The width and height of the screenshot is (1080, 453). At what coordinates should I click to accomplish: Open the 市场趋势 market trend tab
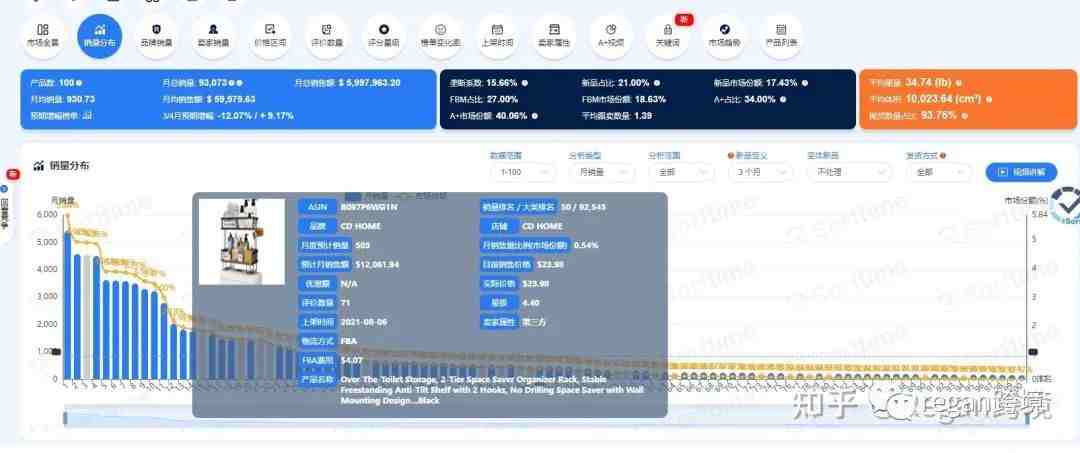725,36
